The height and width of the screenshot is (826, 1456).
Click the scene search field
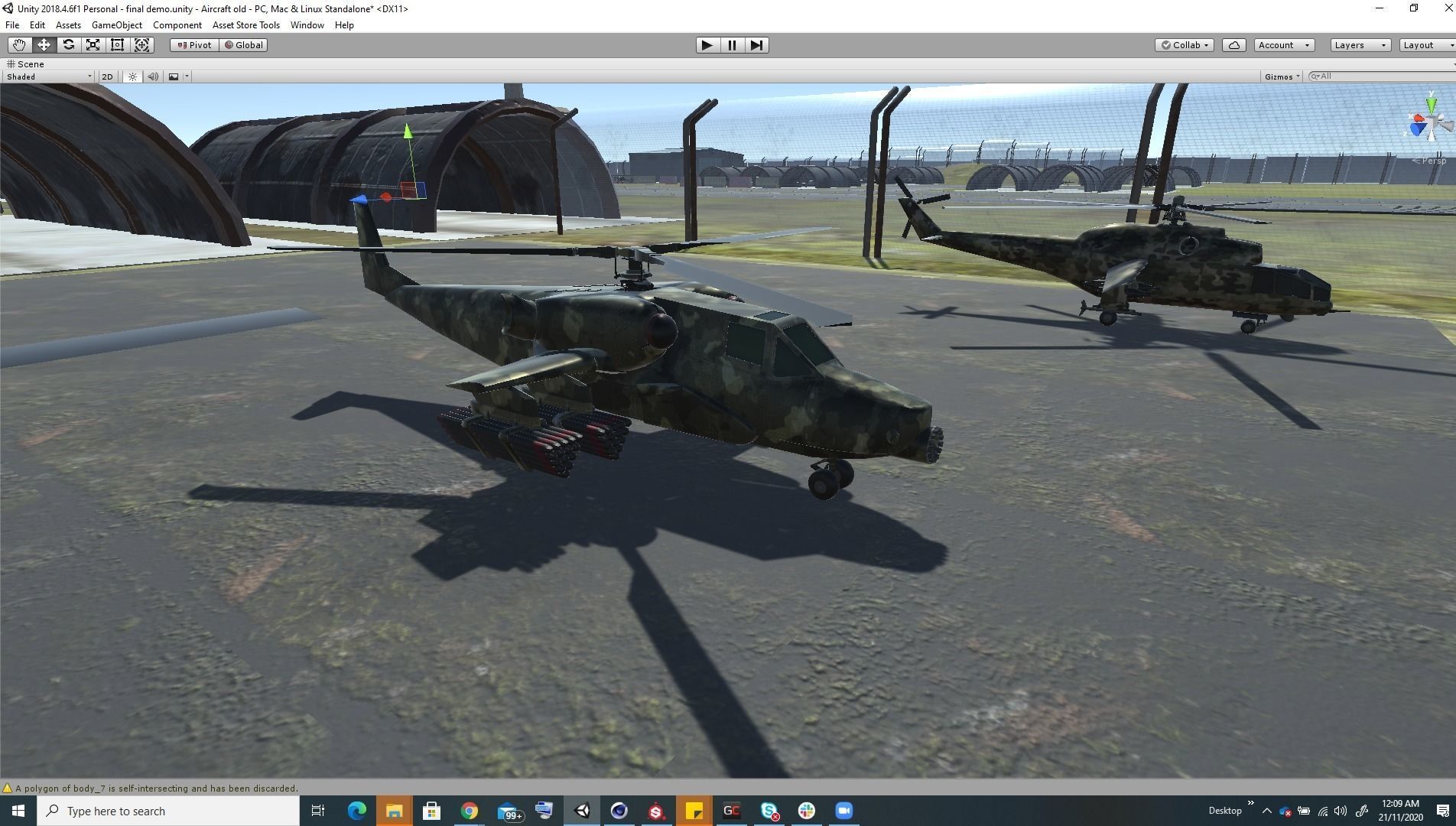[1383, 76]
